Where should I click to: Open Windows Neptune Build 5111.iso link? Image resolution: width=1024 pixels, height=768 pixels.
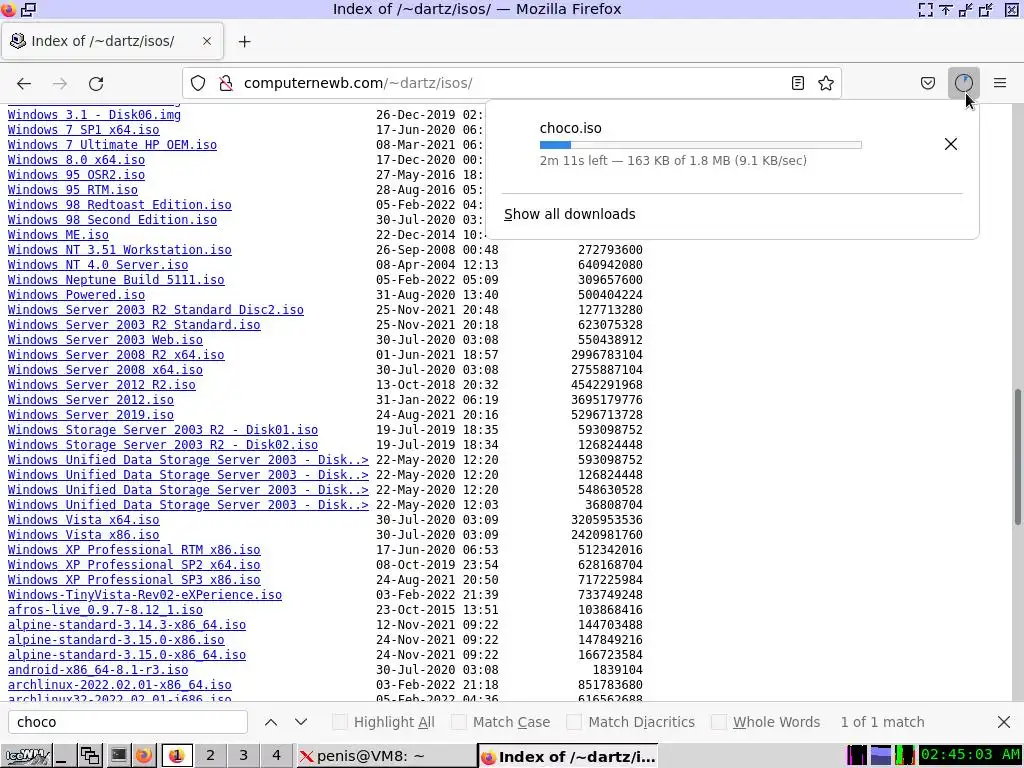tap(116, 280)
